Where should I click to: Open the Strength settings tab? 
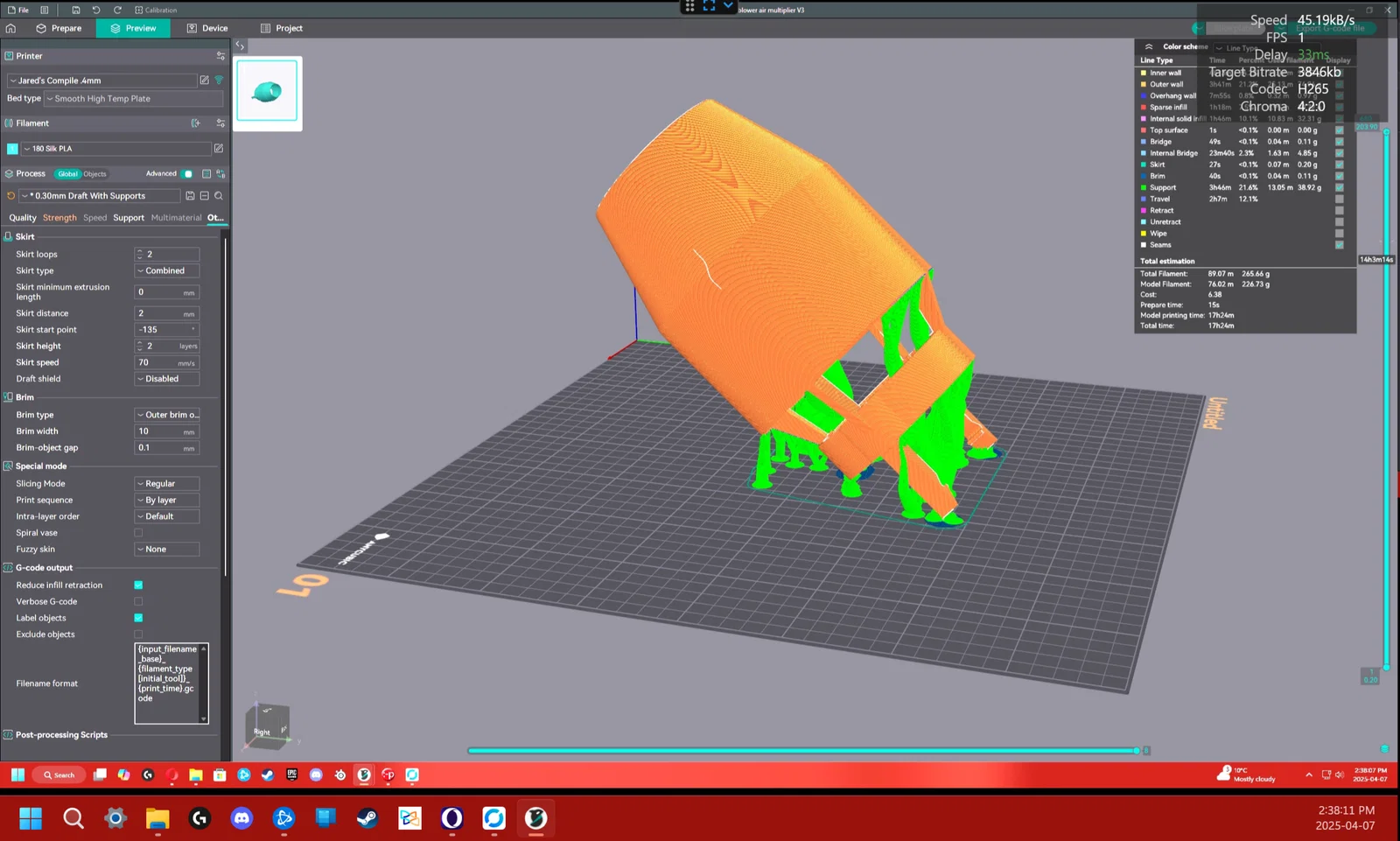coord(59,218)
